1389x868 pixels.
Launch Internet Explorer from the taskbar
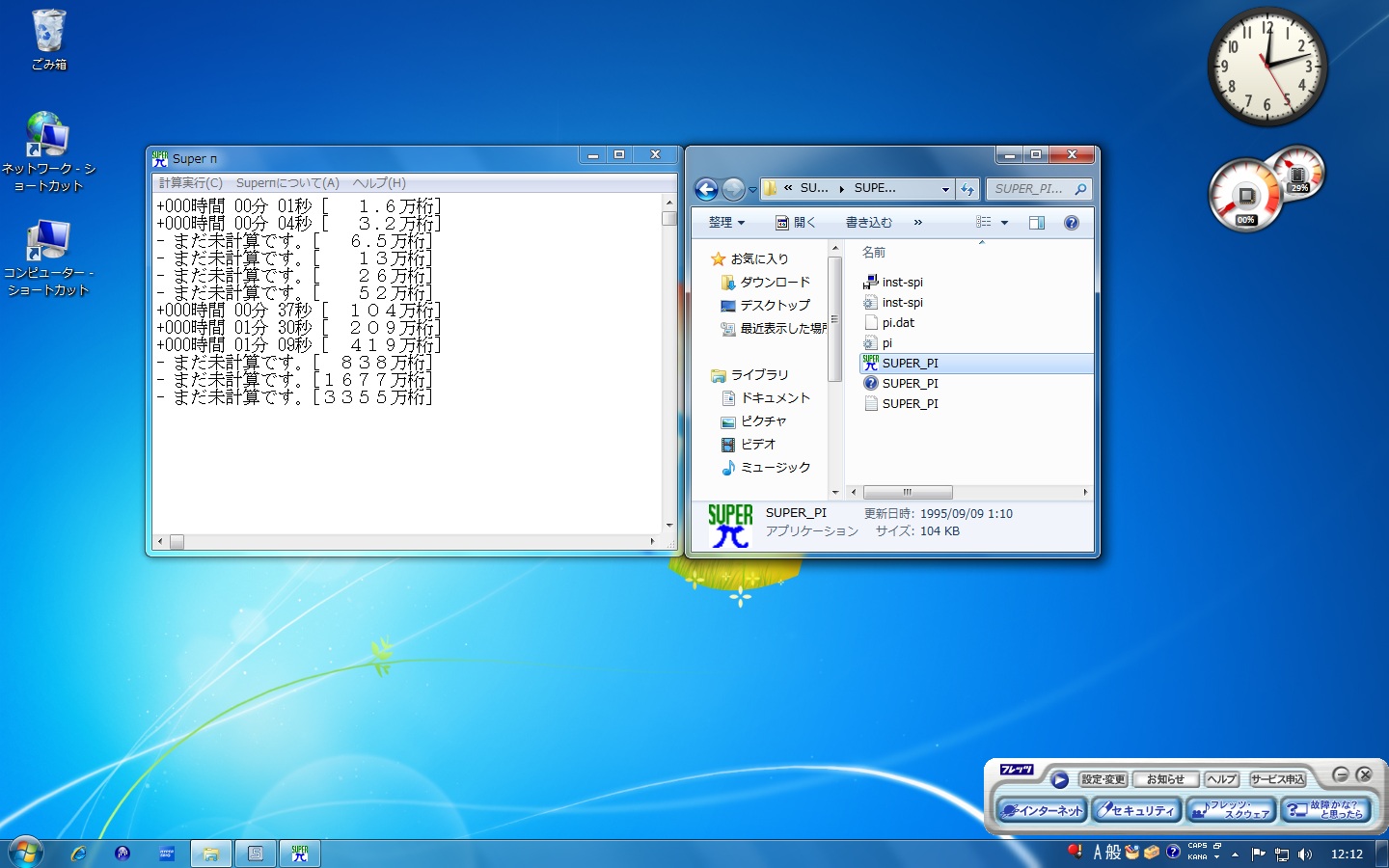click(79, 854)
